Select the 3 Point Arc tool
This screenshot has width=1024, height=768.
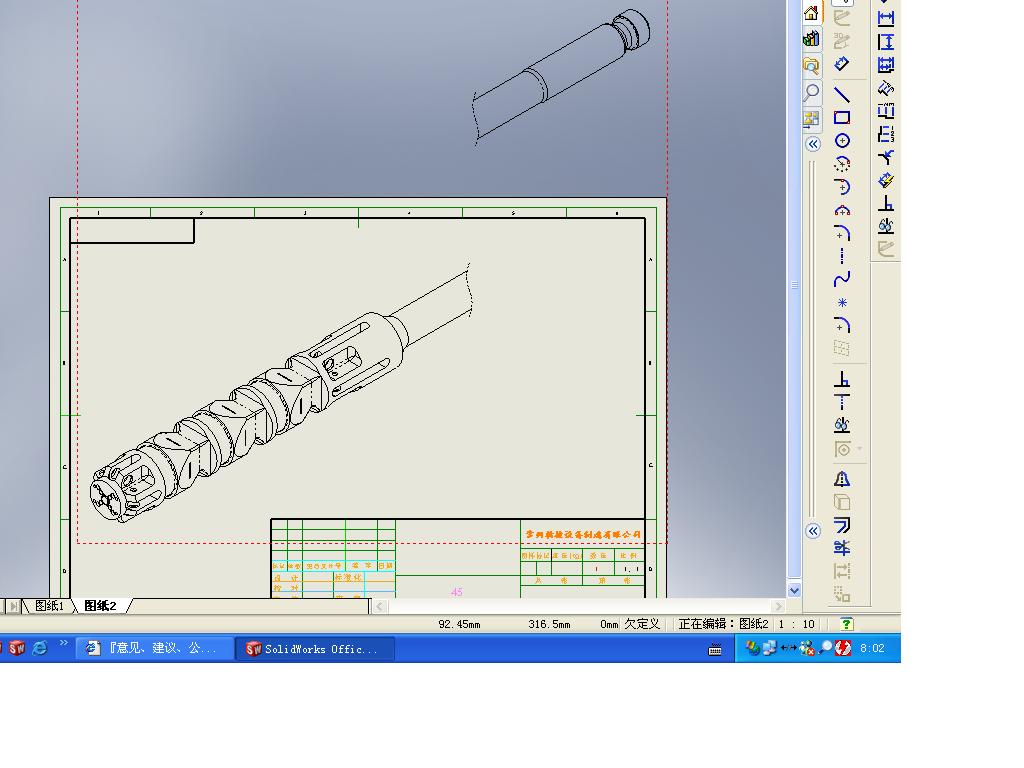tap(842, 210)
